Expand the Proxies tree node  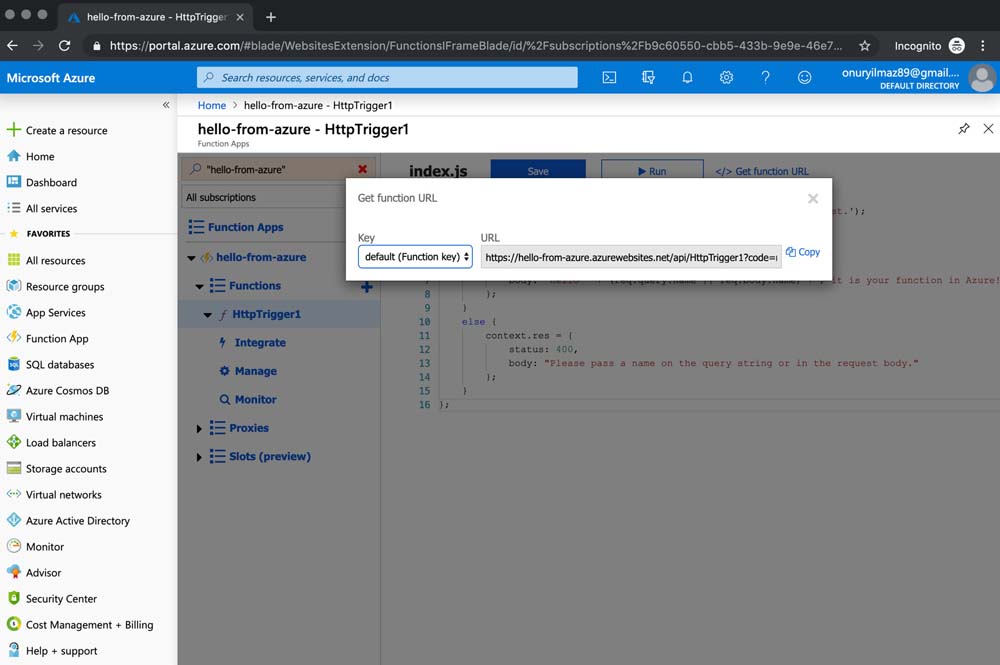tap(200, 428)
